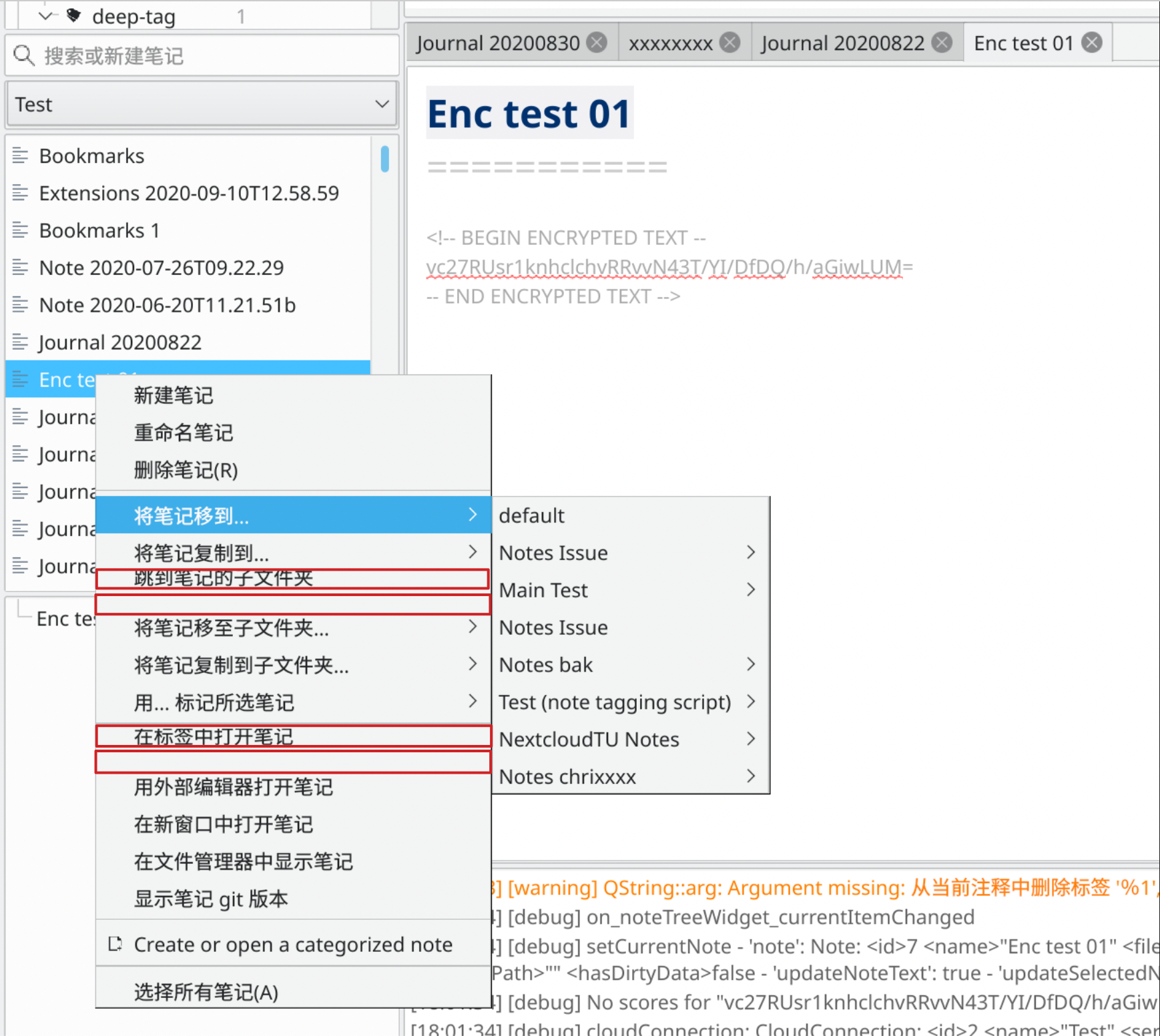Viewport: 1160px width, 1036px height.
Task: Close the xxxxxxxx tab
Action: [x=730, y=43]
